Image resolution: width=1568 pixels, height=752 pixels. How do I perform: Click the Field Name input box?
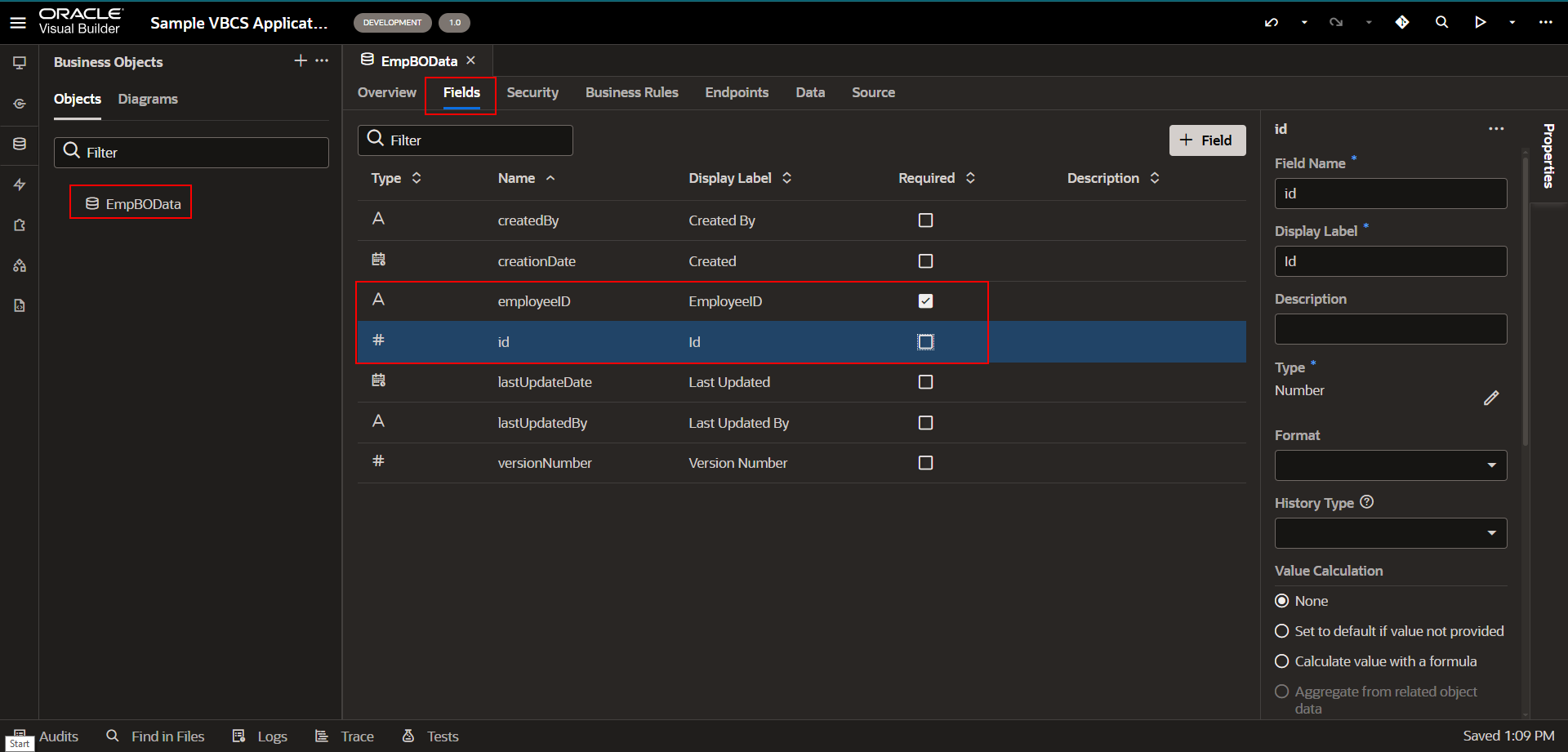pos(1391,194)
